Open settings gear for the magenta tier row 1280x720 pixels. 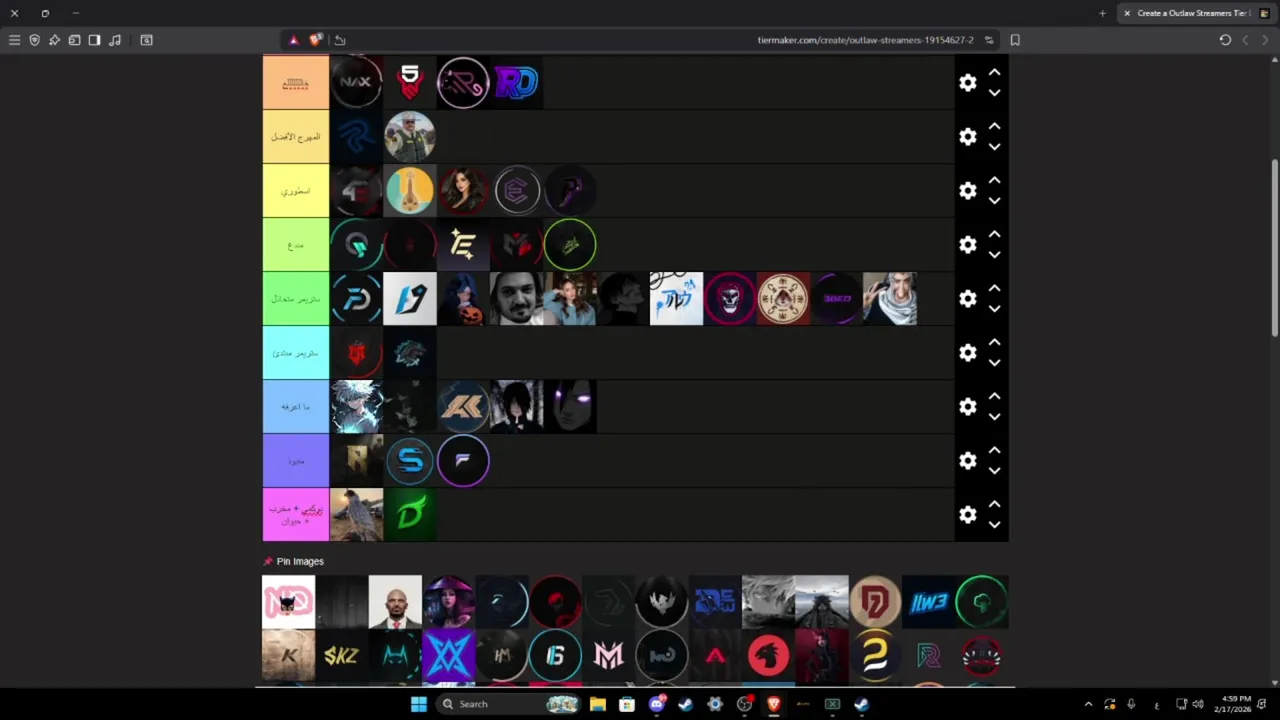click(967, 515)
